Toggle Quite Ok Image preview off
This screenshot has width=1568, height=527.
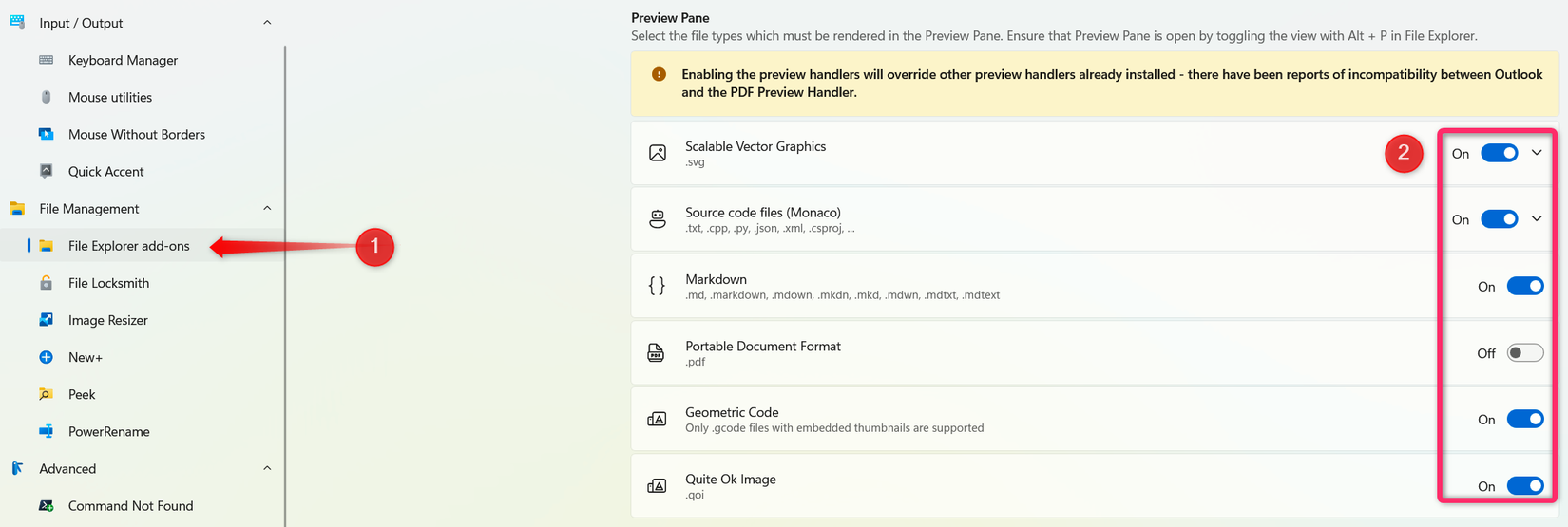pyautogui.click(x=1524, y=486)
